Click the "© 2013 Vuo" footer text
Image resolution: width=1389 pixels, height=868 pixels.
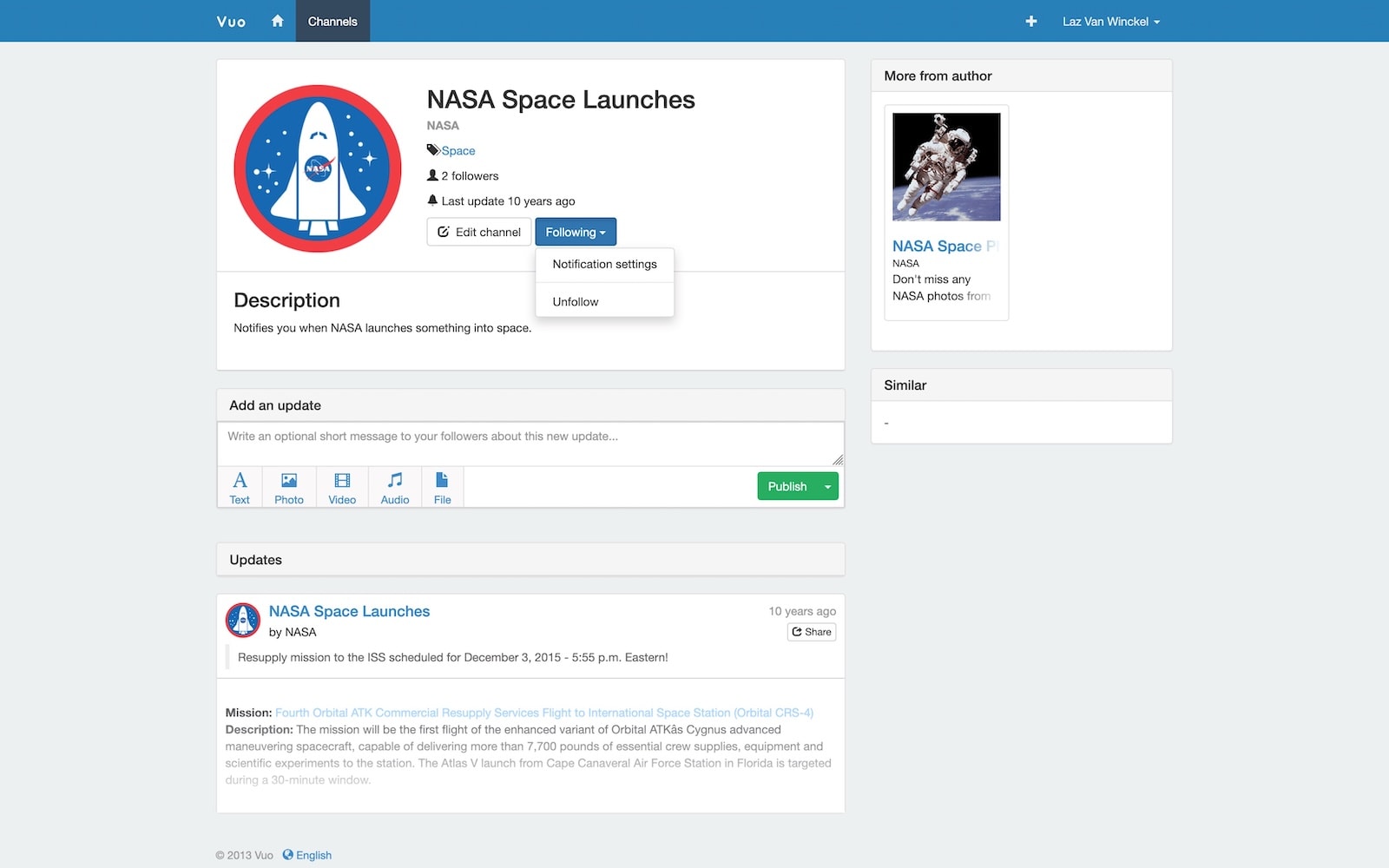(x=245, y=855)
